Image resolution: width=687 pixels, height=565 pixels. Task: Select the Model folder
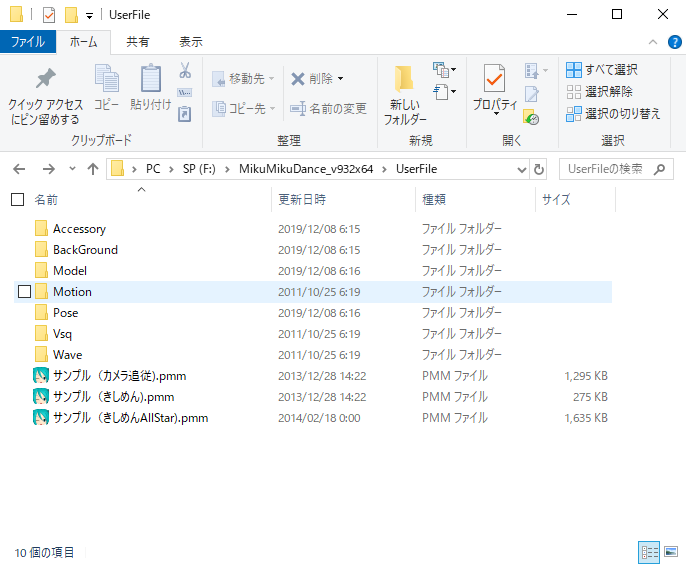(x=313, y=271)
